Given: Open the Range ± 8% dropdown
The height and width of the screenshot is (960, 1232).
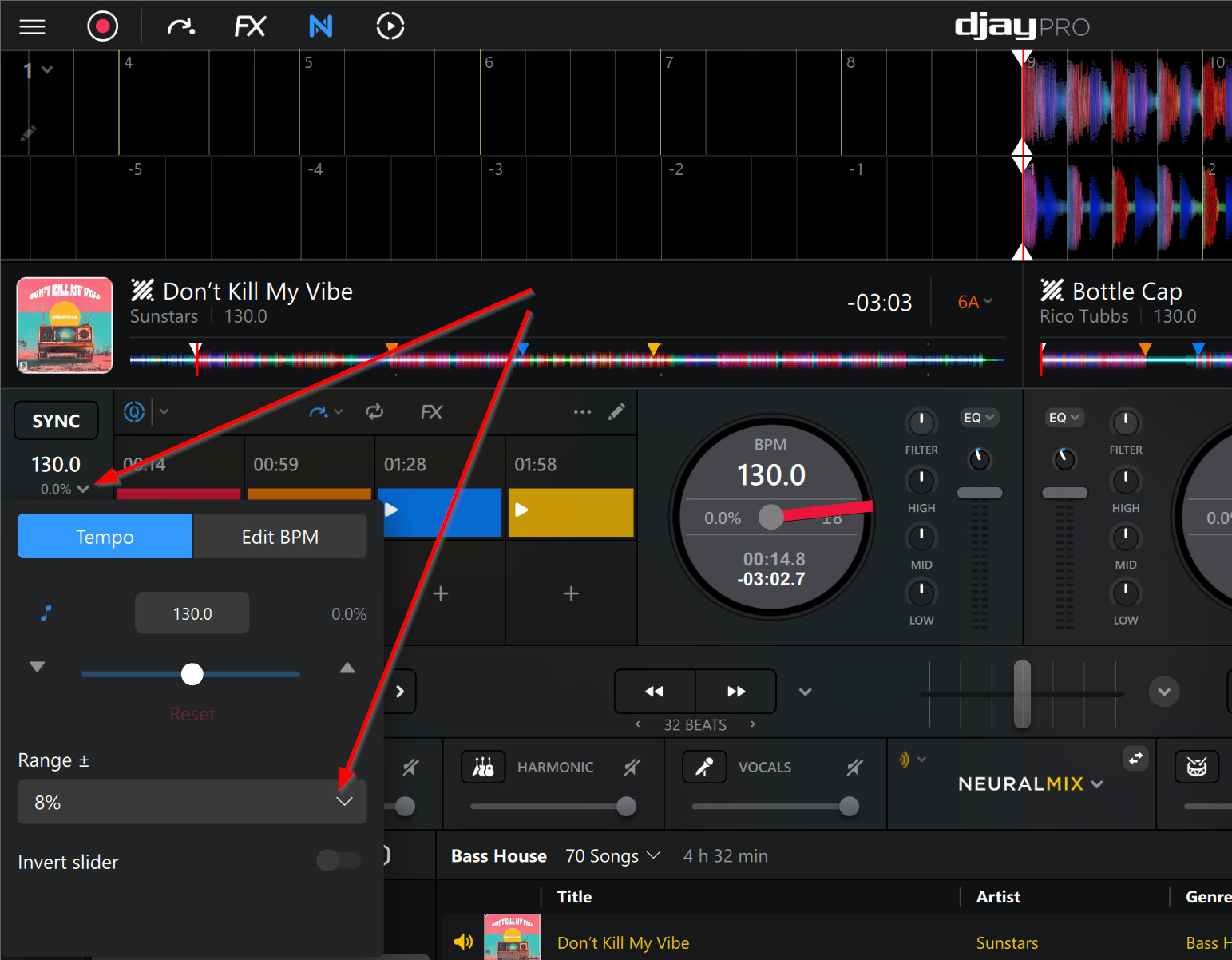Looking at the screenshot, I should (x=192, y=802).
